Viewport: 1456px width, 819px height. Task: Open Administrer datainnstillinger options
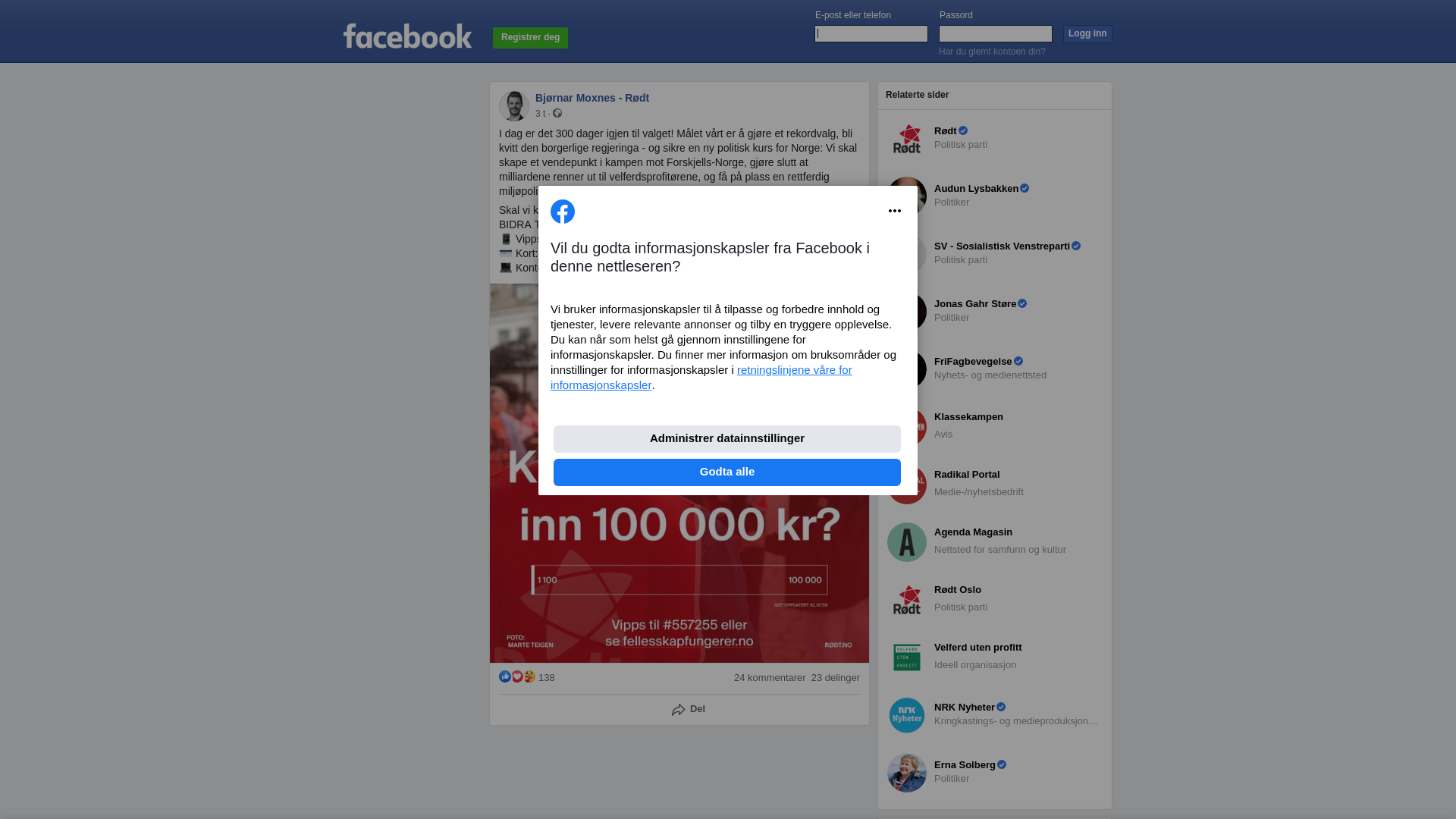pyautogui.click(x=727, y=439)
